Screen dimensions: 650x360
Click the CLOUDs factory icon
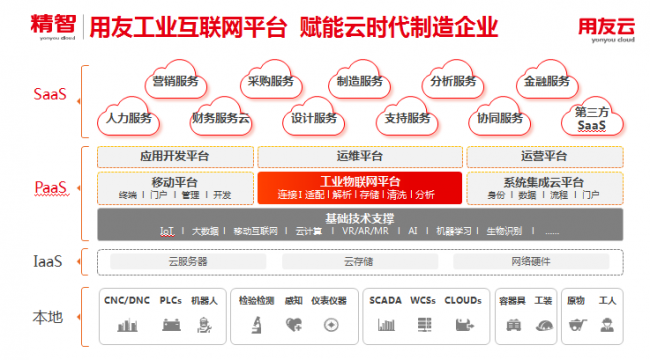click(x=464, y=325)
